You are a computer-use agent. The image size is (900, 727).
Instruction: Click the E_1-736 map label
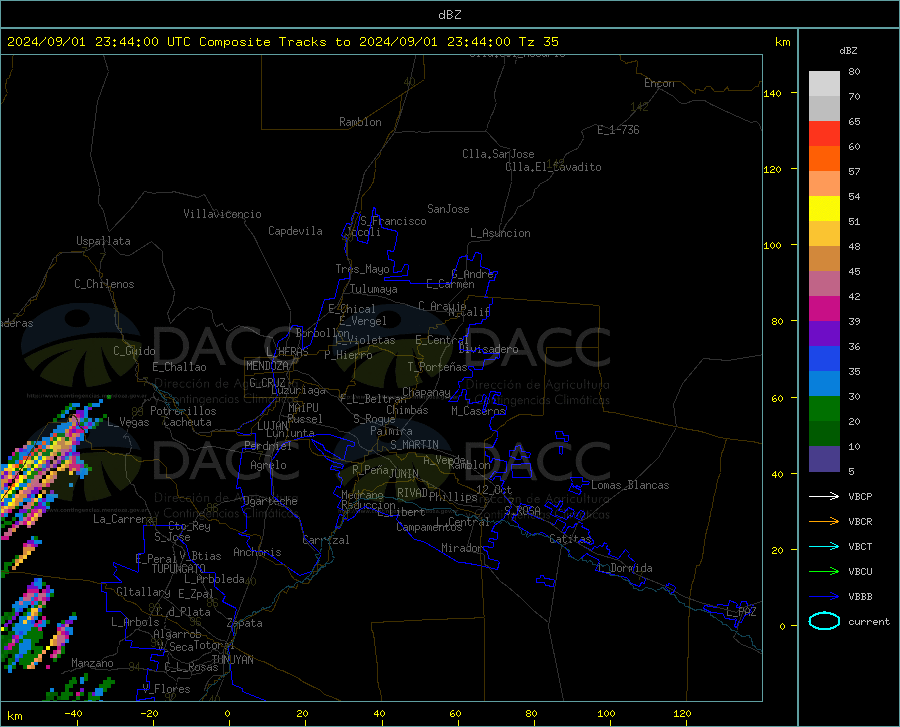pyautogui.click(x=618, y=130)
